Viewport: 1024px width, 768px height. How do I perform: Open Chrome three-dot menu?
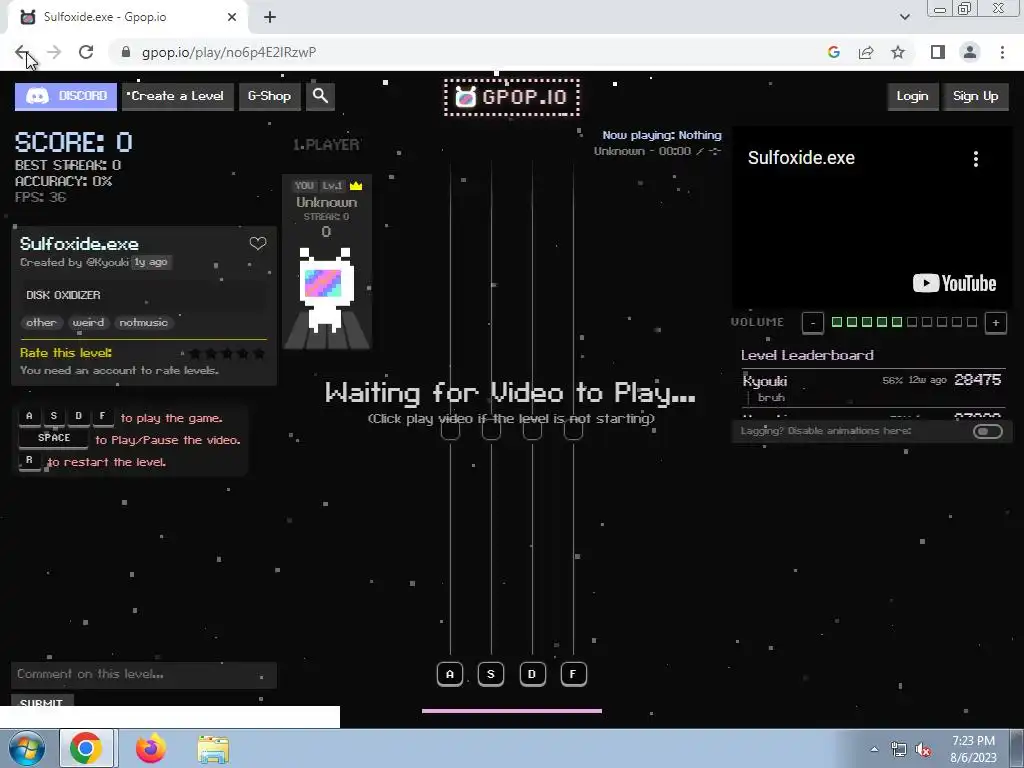pos(1002,52)
